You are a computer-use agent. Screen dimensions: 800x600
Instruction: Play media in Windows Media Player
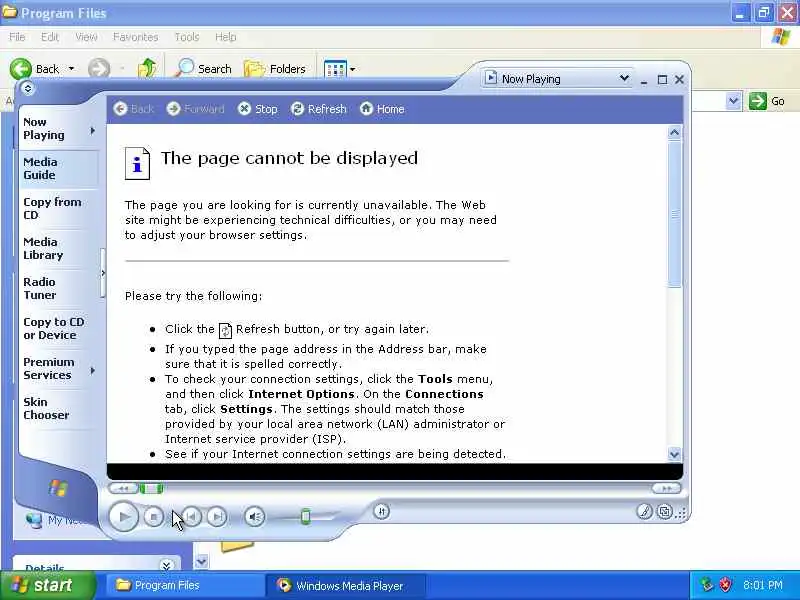(123, 517)
